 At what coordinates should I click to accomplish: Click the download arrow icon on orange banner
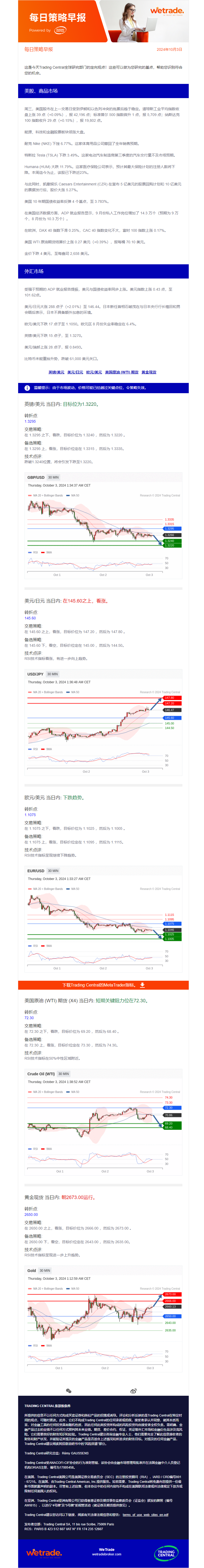click(142, 984)
